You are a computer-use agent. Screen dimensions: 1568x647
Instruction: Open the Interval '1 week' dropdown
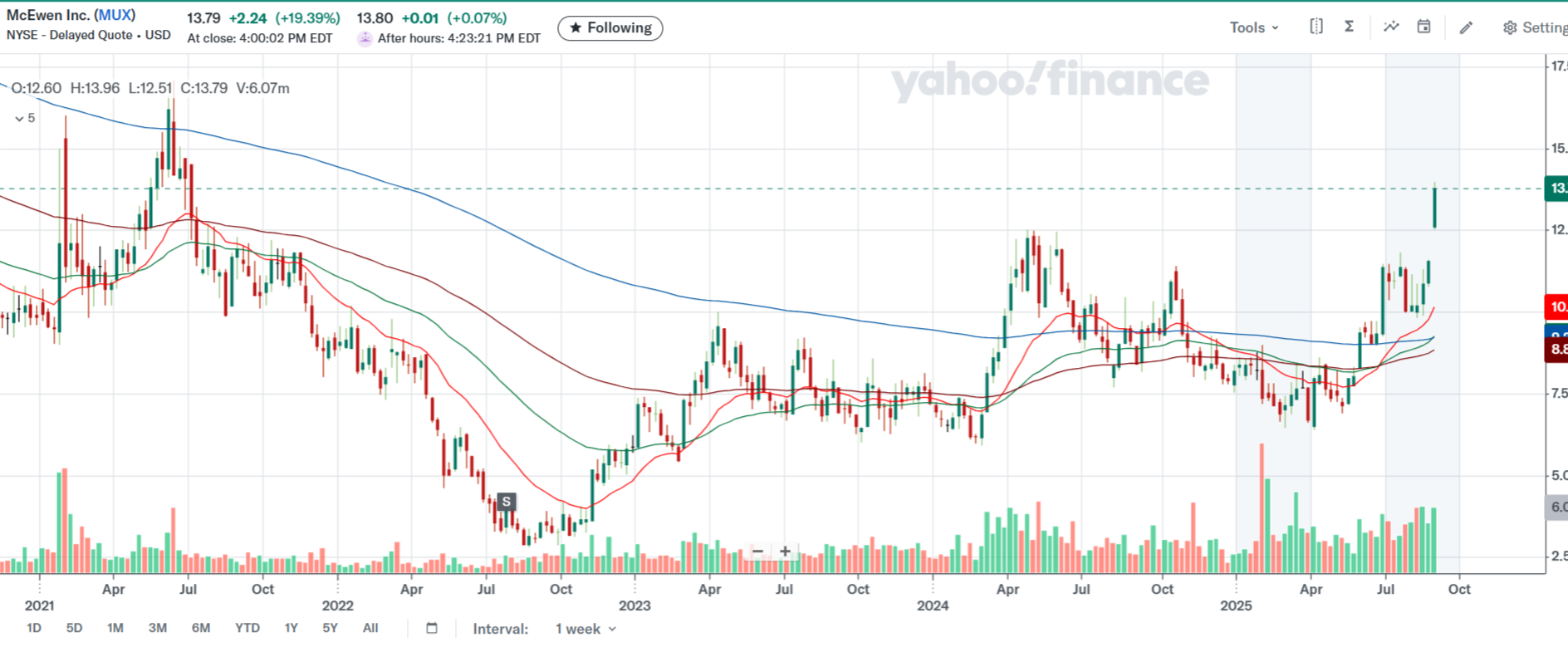tap(586, 629)
